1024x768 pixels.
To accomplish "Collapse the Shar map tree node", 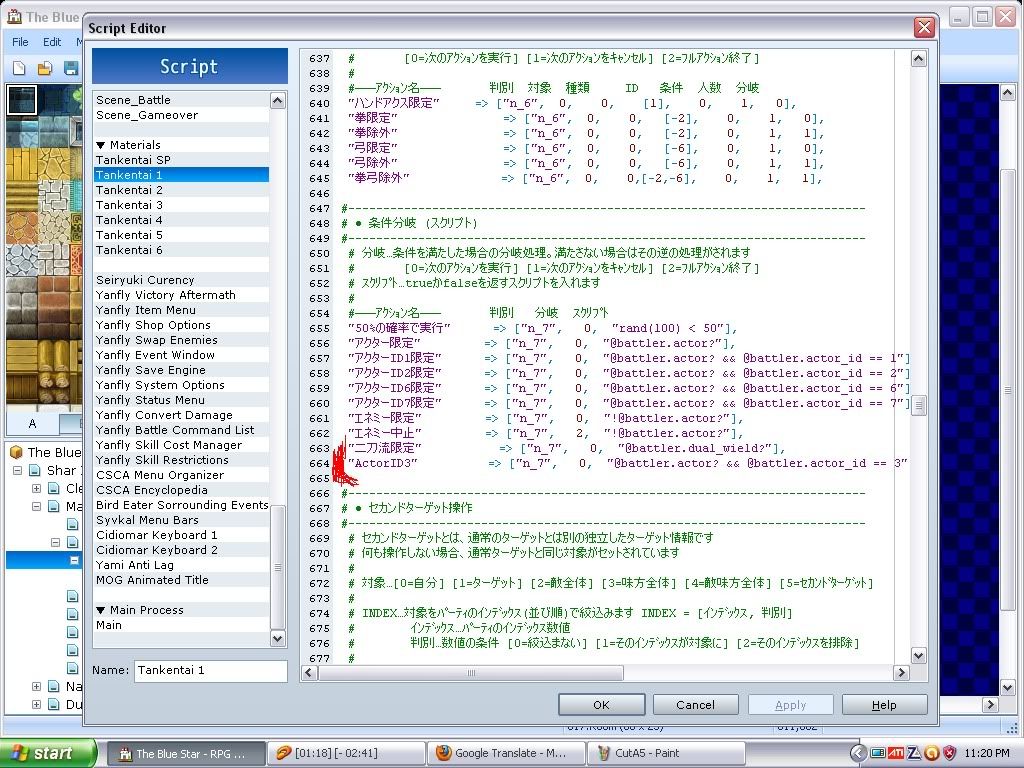I will tap(18, 470).
